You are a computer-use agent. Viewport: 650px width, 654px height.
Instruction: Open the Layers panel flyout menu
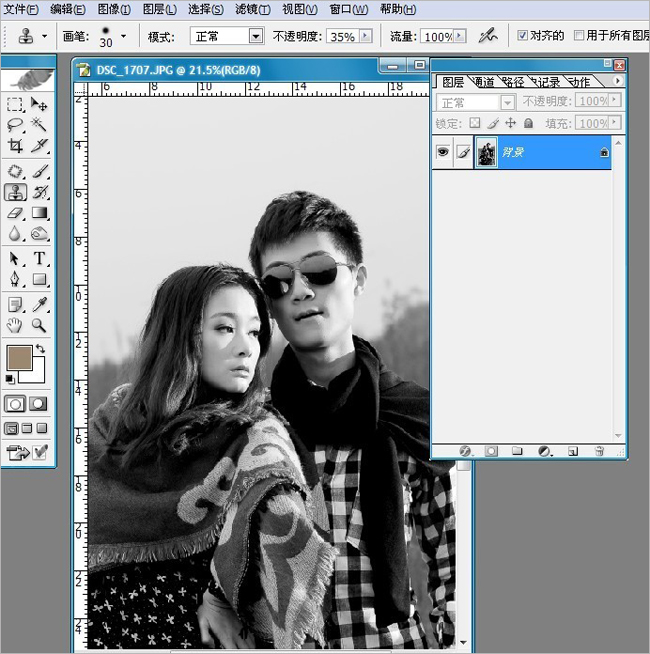coord(618,80)
